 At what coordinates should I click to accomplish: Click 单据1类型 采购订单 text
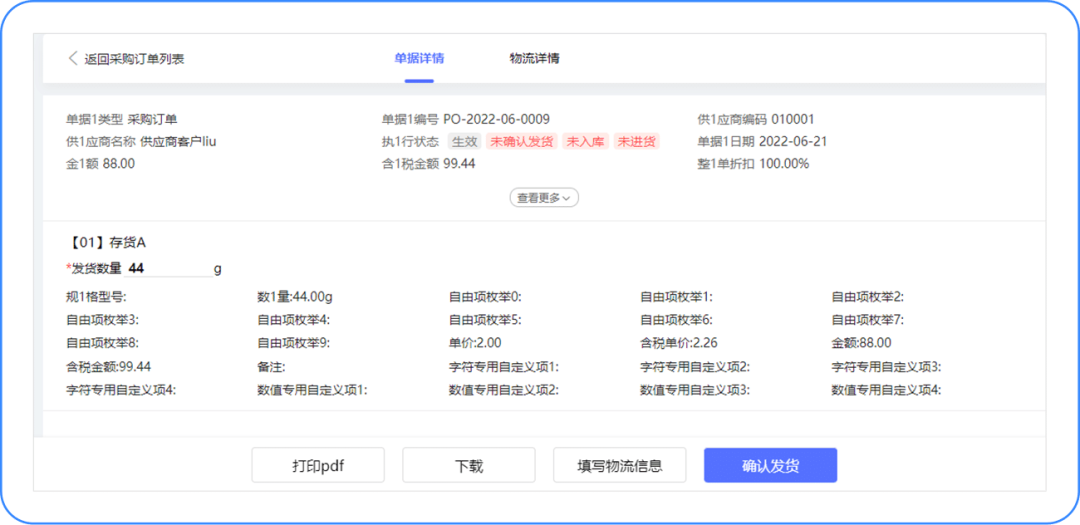122,119
